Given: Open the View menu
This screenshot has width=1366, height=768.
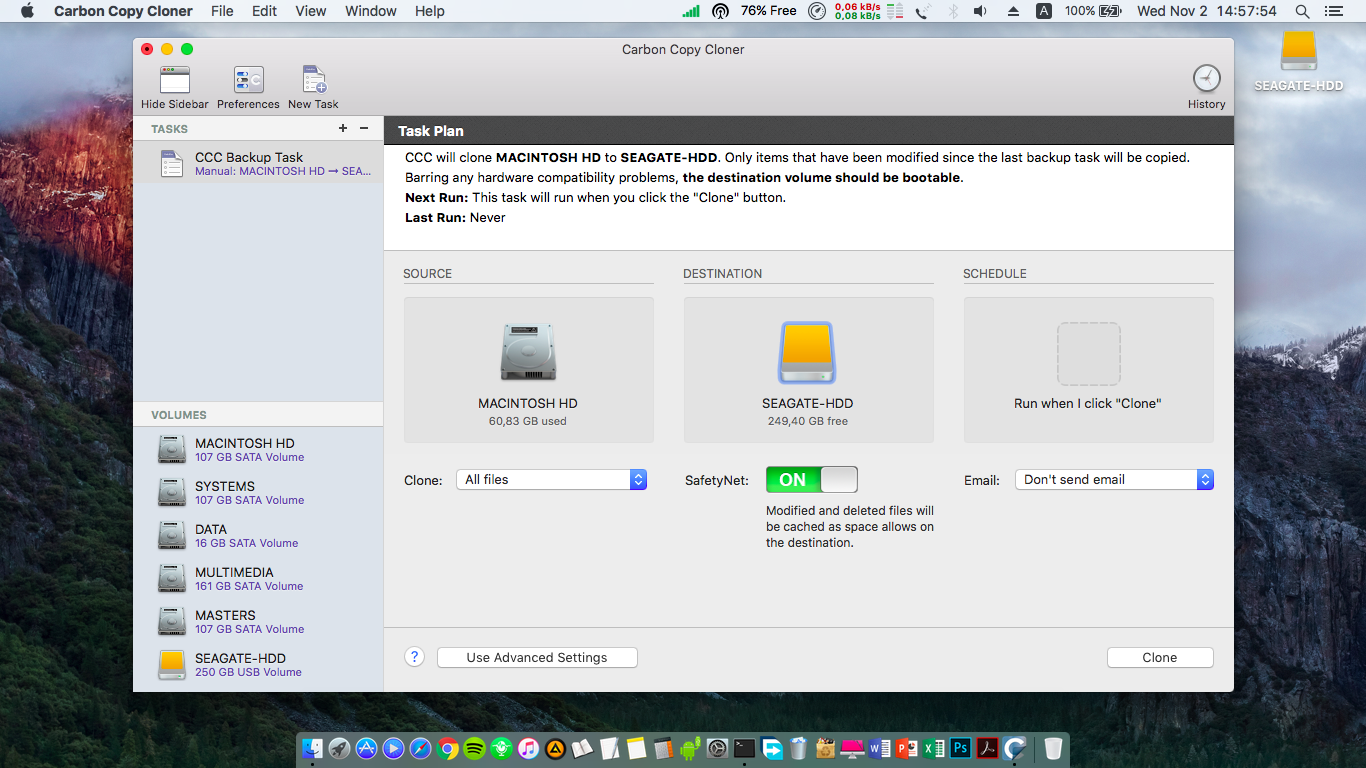Looking at the screenshot, I should pos(311,11).
